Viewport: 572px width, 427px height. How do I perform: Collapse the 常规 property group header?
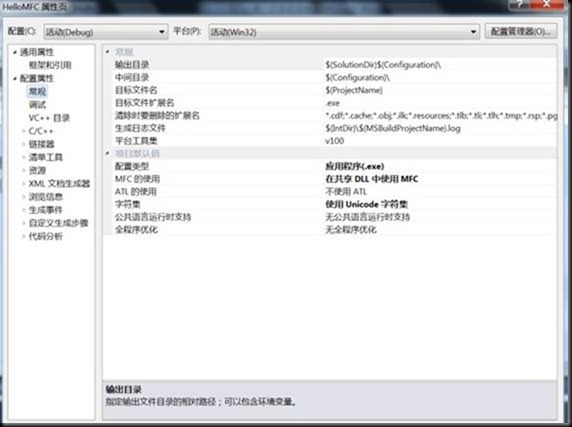[x=108, y=52]
